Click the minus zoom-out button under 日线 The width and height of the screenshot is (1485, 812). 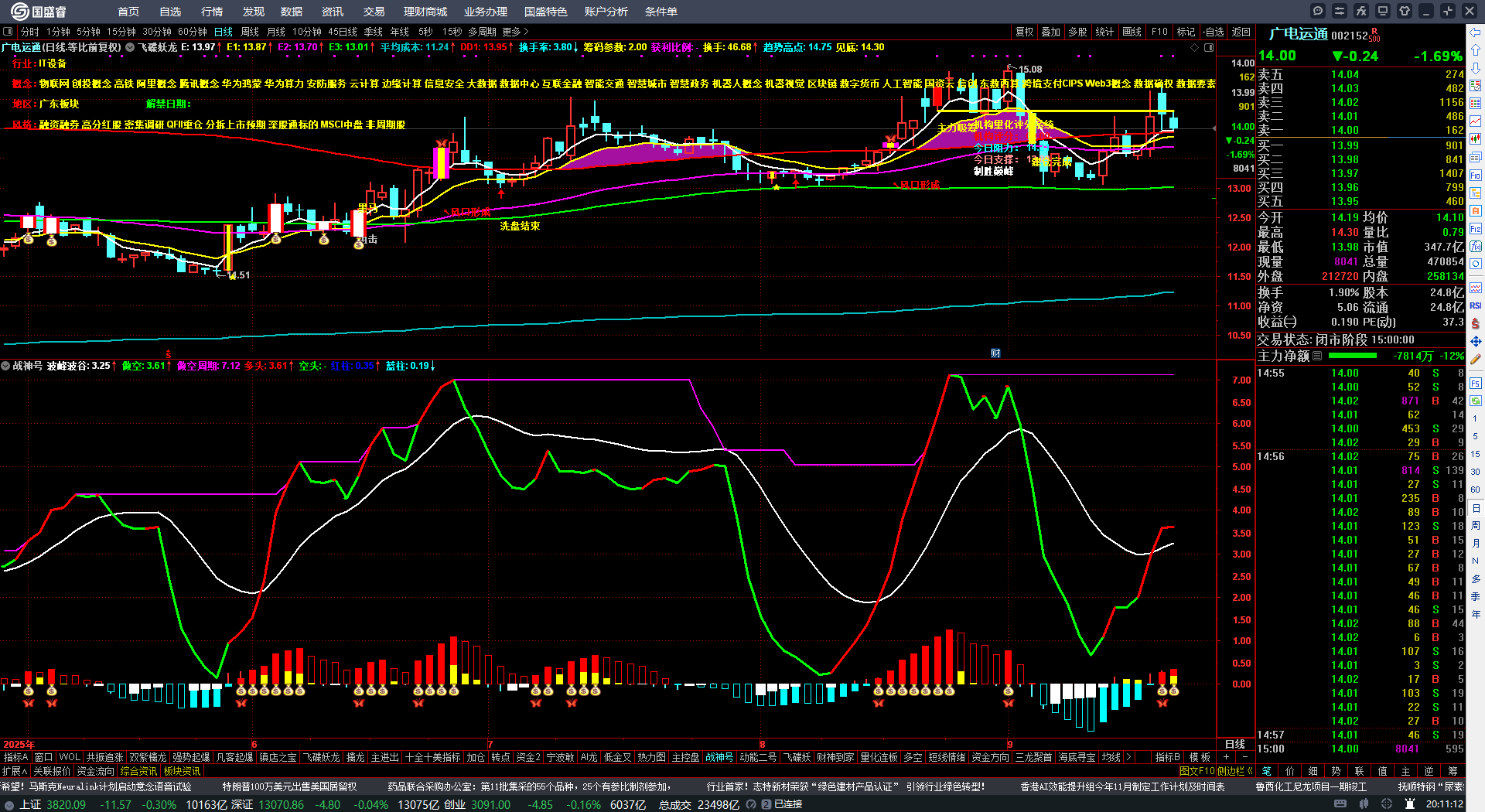1245,757
